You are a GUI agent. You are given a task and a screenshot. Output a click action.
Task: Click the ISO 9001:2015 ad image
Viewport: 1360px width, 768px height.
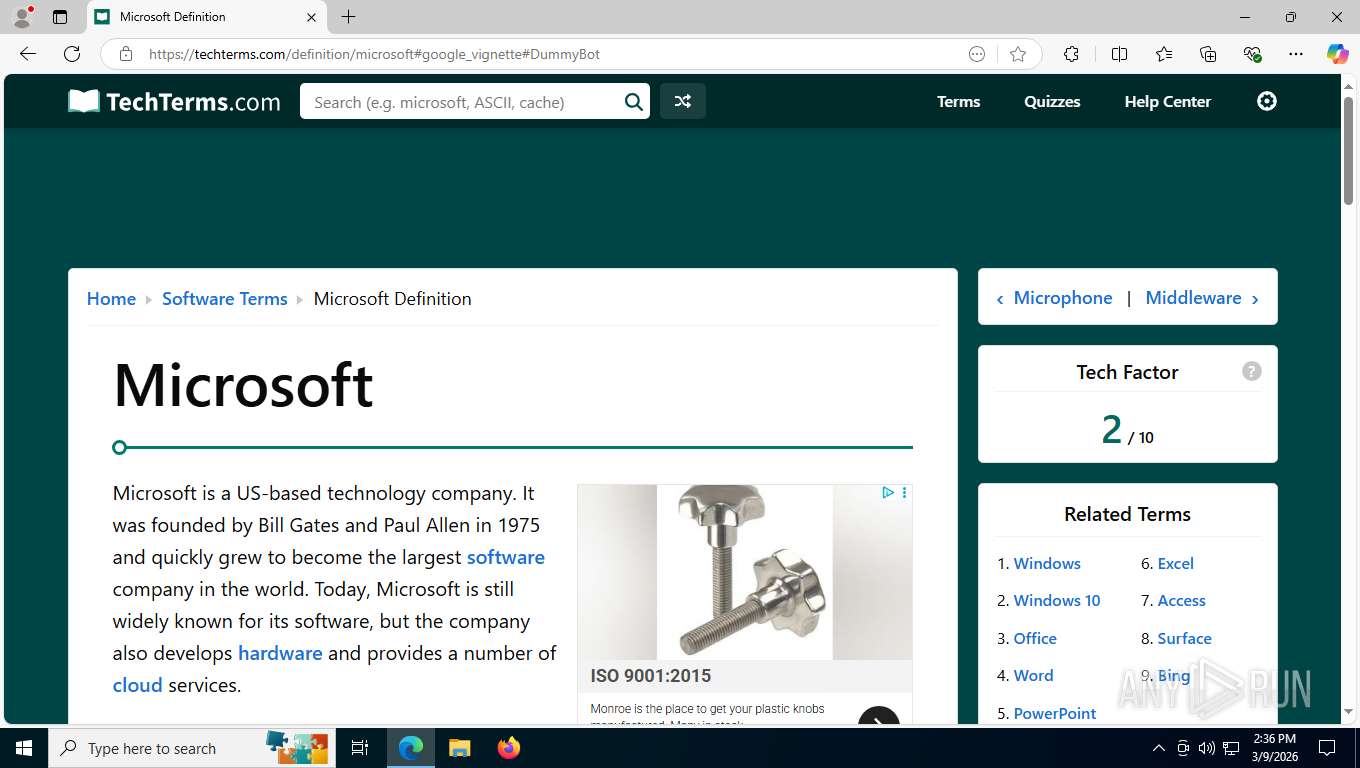[745, 572]
